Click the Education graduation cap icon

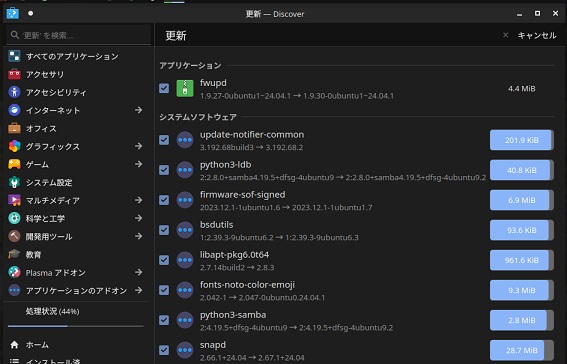coord(14,254)
